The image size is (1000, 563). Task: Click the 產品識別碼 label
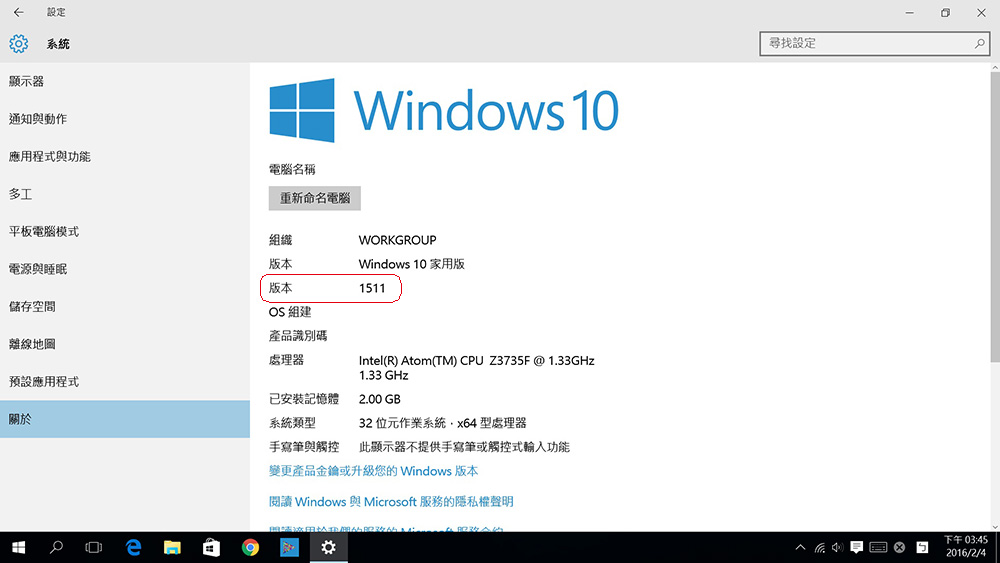[x=298, y=336]
